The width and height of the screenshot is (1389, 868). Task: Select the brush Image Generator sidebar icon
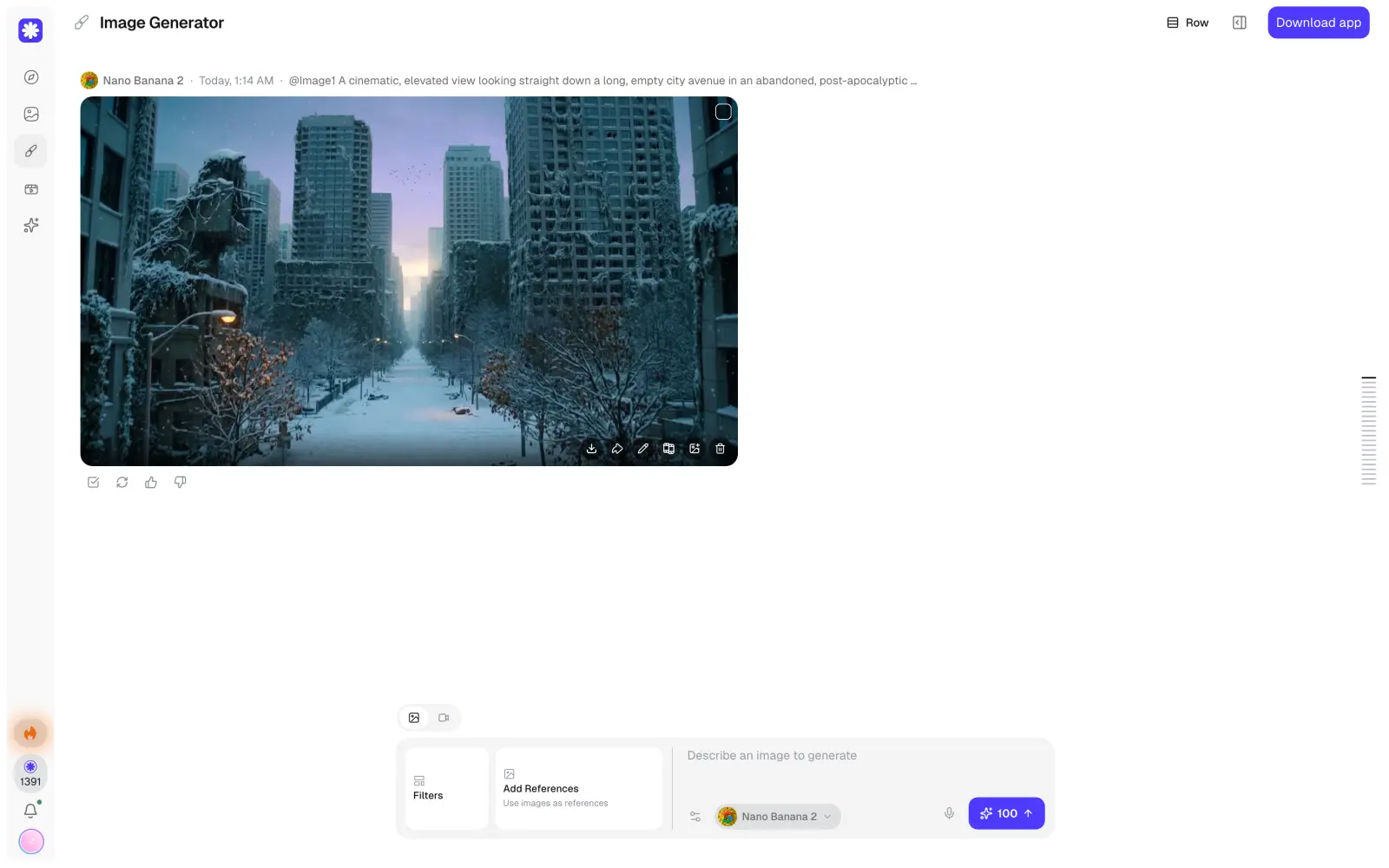pyautogui.click(x=31, y=151)
